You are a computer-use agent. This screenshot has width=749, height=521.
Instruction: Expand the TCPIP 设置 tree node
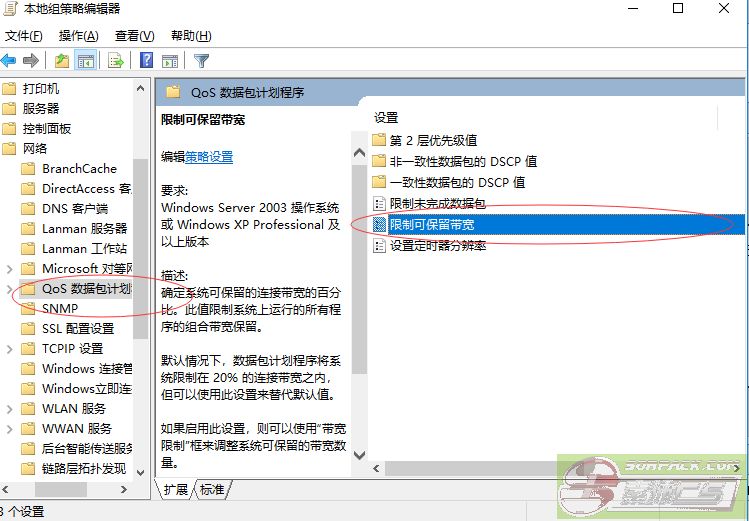coord(10,349)
